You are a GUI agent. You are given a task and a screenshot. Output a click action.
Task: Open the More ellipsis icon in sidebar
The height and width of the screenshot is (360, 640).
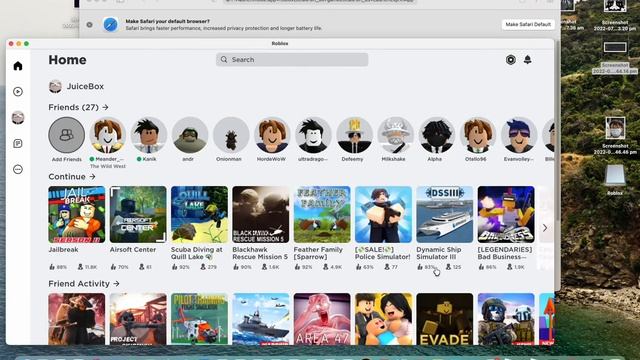pyautogui.click(x=18, y=169)
